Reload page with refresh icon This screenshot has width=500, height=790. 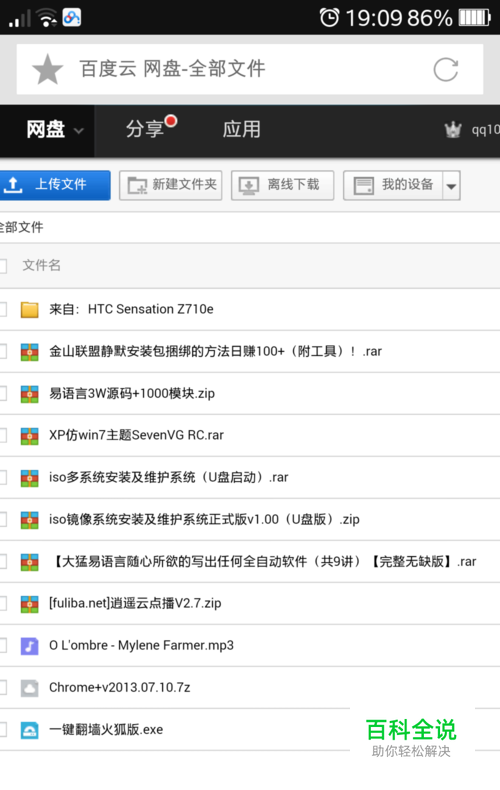(x=446, y=70)
